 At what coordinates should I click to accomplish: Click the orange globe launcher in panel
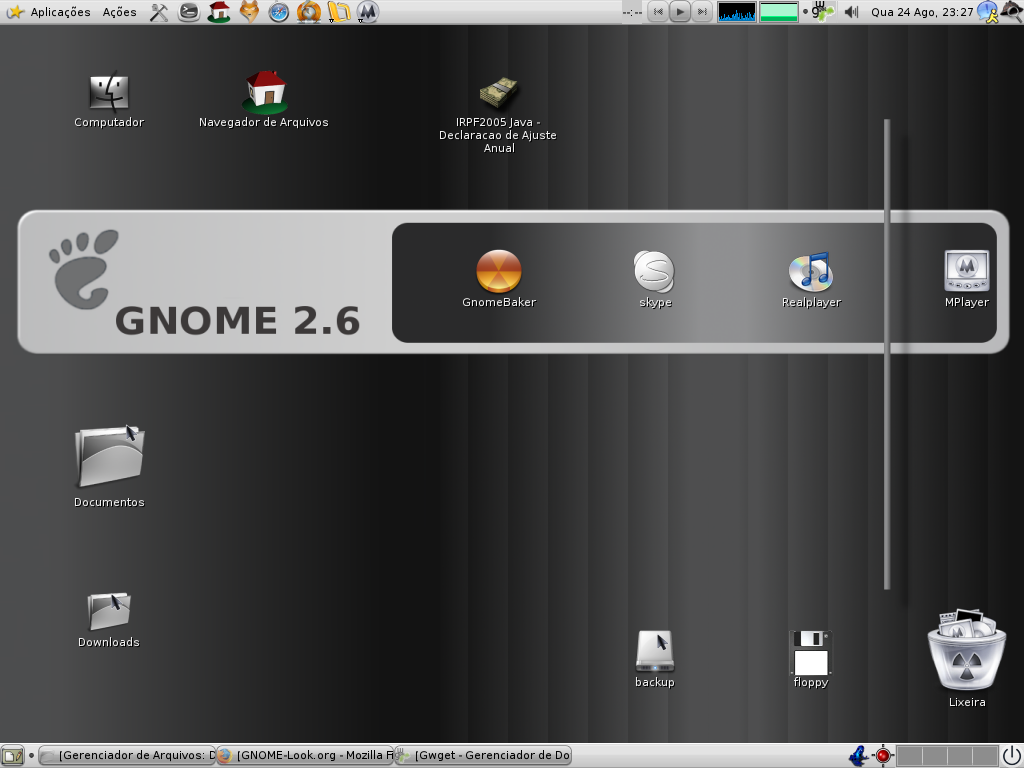[x=309, y=12]
